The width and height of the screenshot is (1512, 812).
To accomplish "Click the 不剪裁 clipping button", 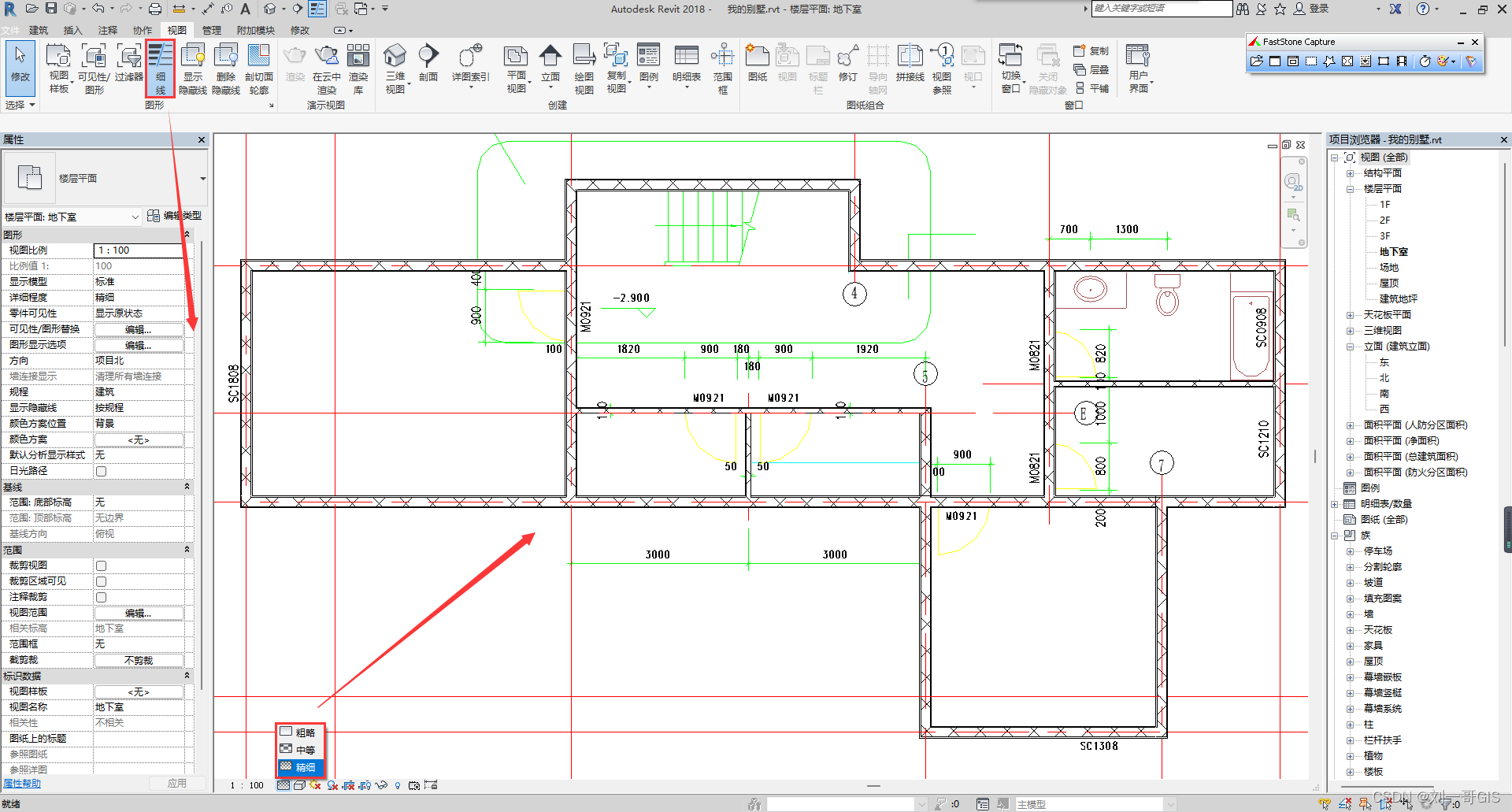I will [x=139, y=660].
